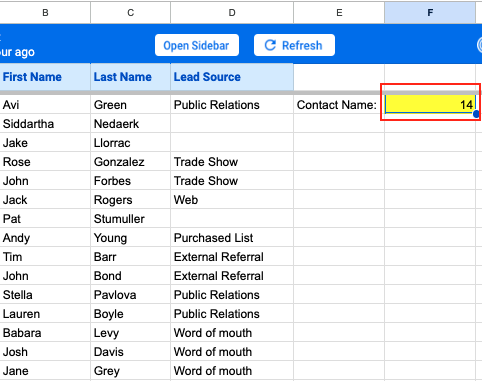
Task: Select Public Relations in Avi's row
Action: 232,105
